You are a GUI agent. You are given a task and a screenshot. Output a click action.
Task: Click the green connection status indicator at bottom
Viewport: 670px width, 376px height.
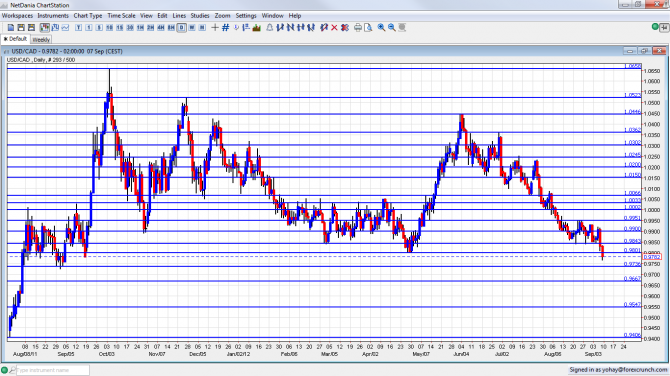[x=4, y=370]
